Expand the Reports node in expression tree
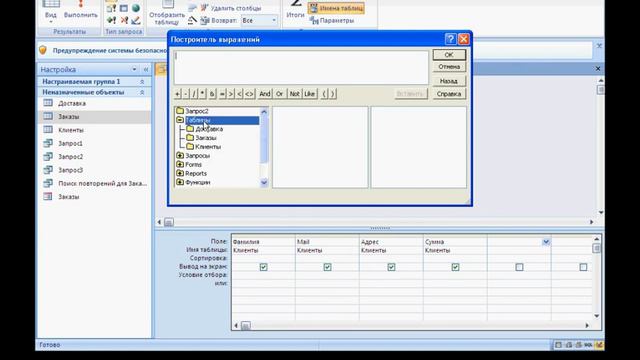 180,173
